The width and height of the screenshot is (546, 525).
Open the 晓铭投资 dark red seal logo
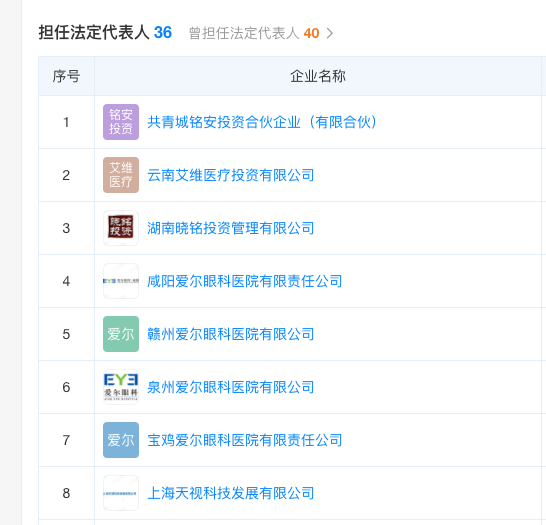pyautogui.click(x=121, y=228)
